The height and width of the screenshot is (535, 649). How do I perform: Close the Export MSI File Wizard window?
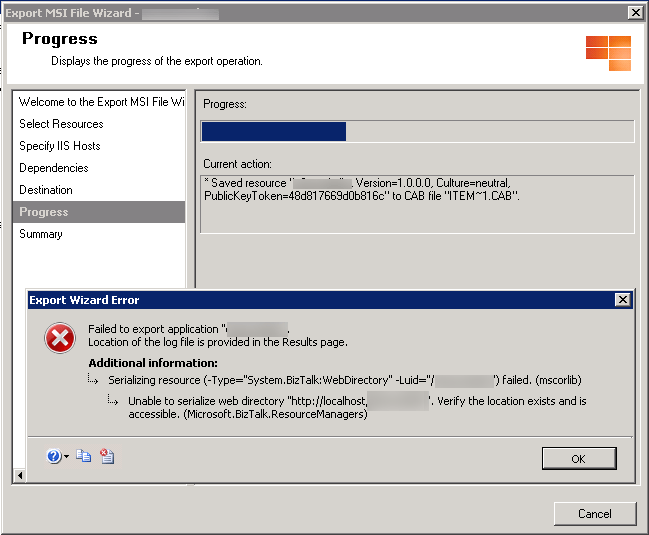tap(635, 13)
